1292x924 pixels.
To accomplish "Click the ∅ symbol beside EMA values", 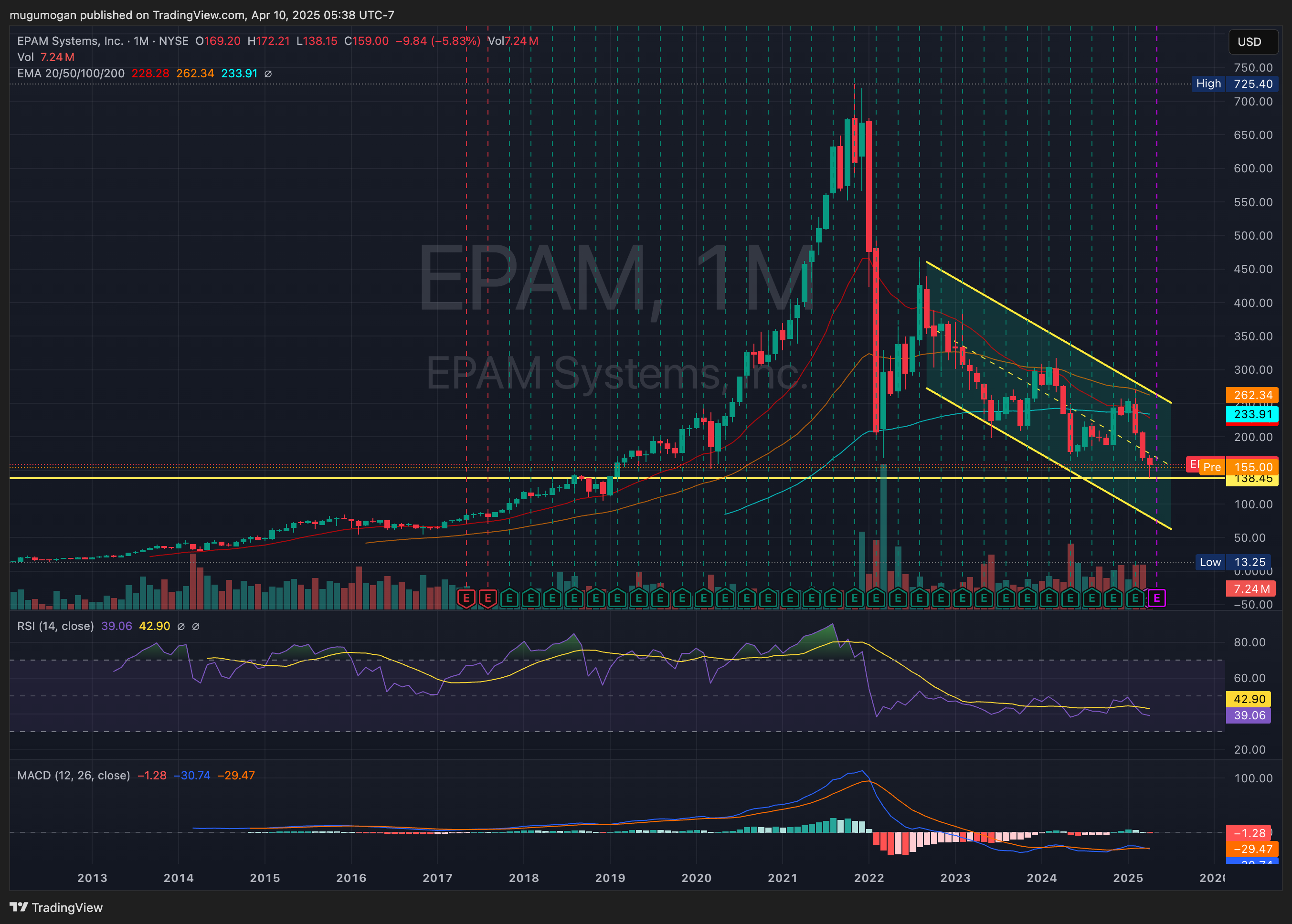I will [268, 73].
